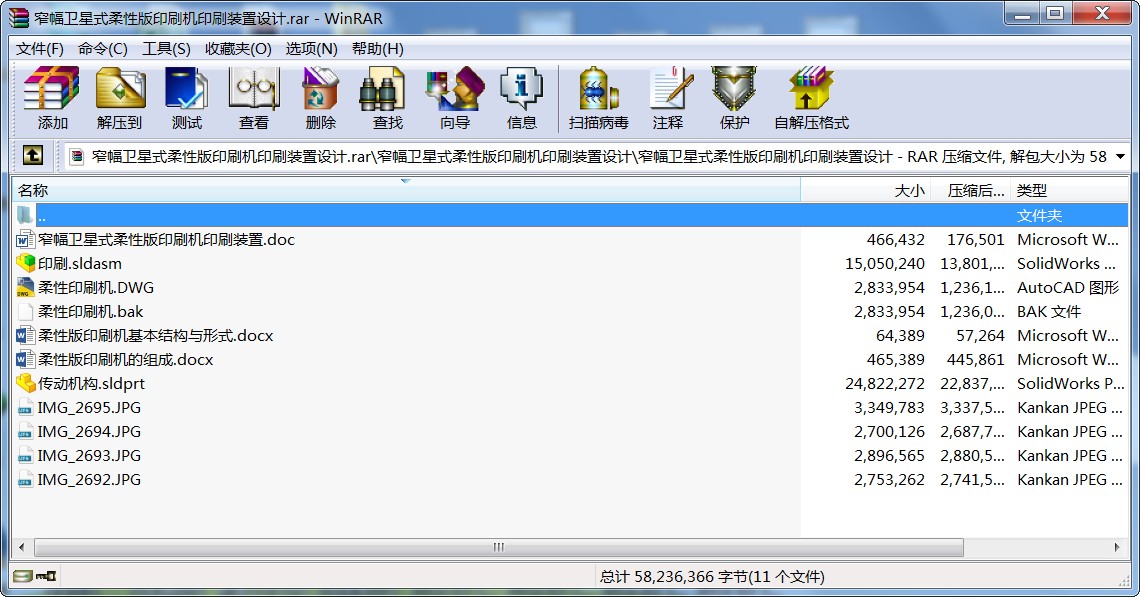The height and width of the screenshot is (597, 1140).
Task: Sort files by 压缩后 column header
Action: (971, 191)
